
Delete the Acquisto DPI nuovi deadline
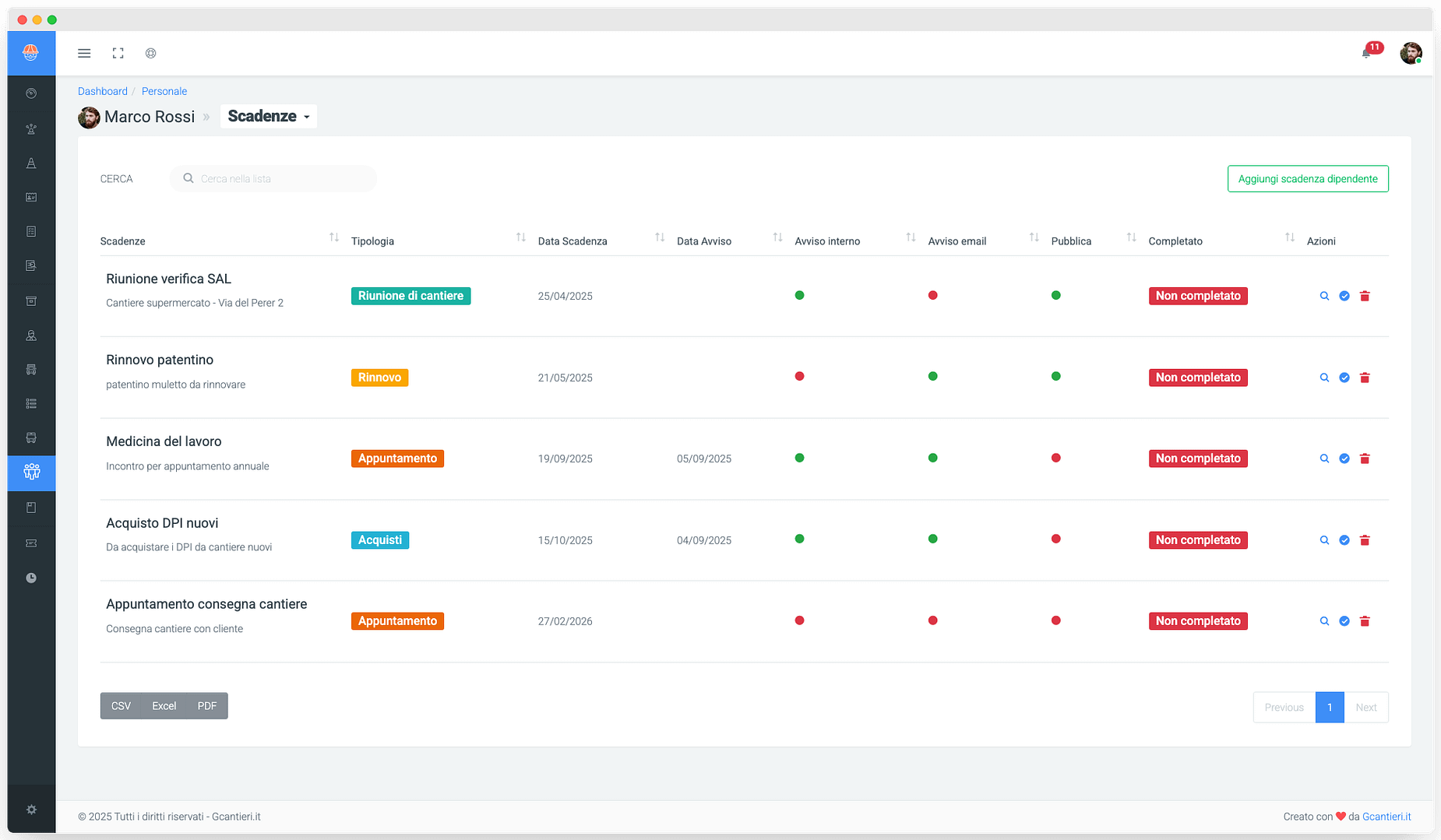click(x=1365, y=540)
